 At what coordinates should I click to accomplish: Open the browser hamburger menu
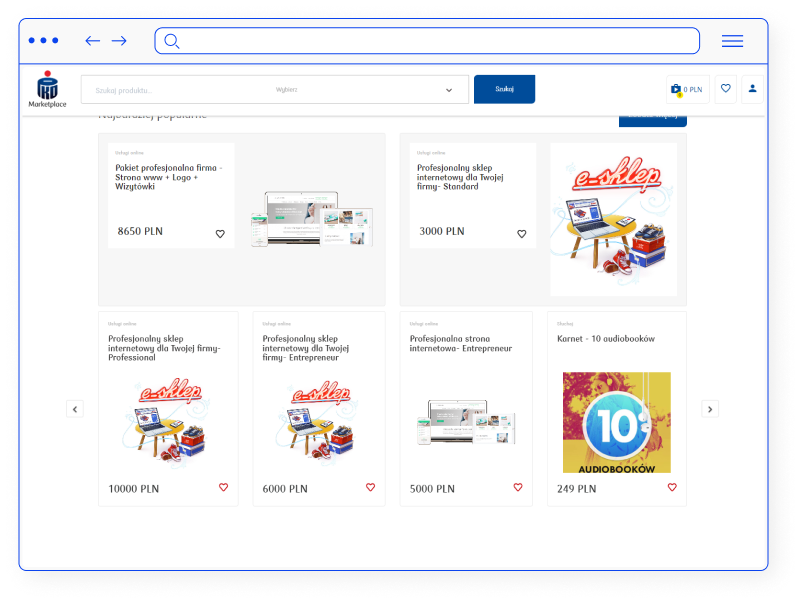pos(732,41)
